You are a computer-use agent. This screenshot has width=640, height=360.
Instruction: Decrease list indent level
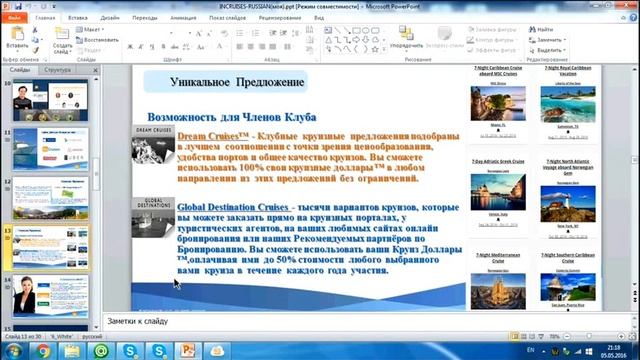point(273,33)
